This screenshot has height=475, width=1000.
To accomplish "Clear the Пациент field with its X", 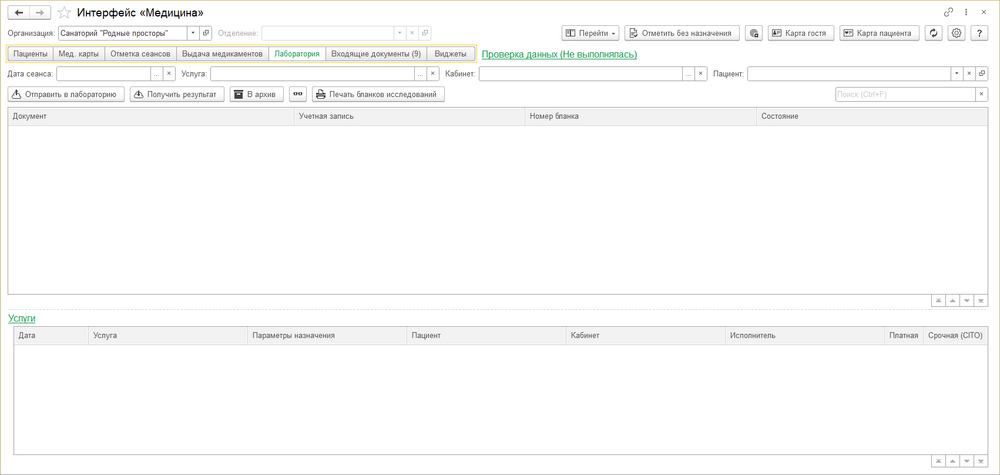I will point(969,74).
